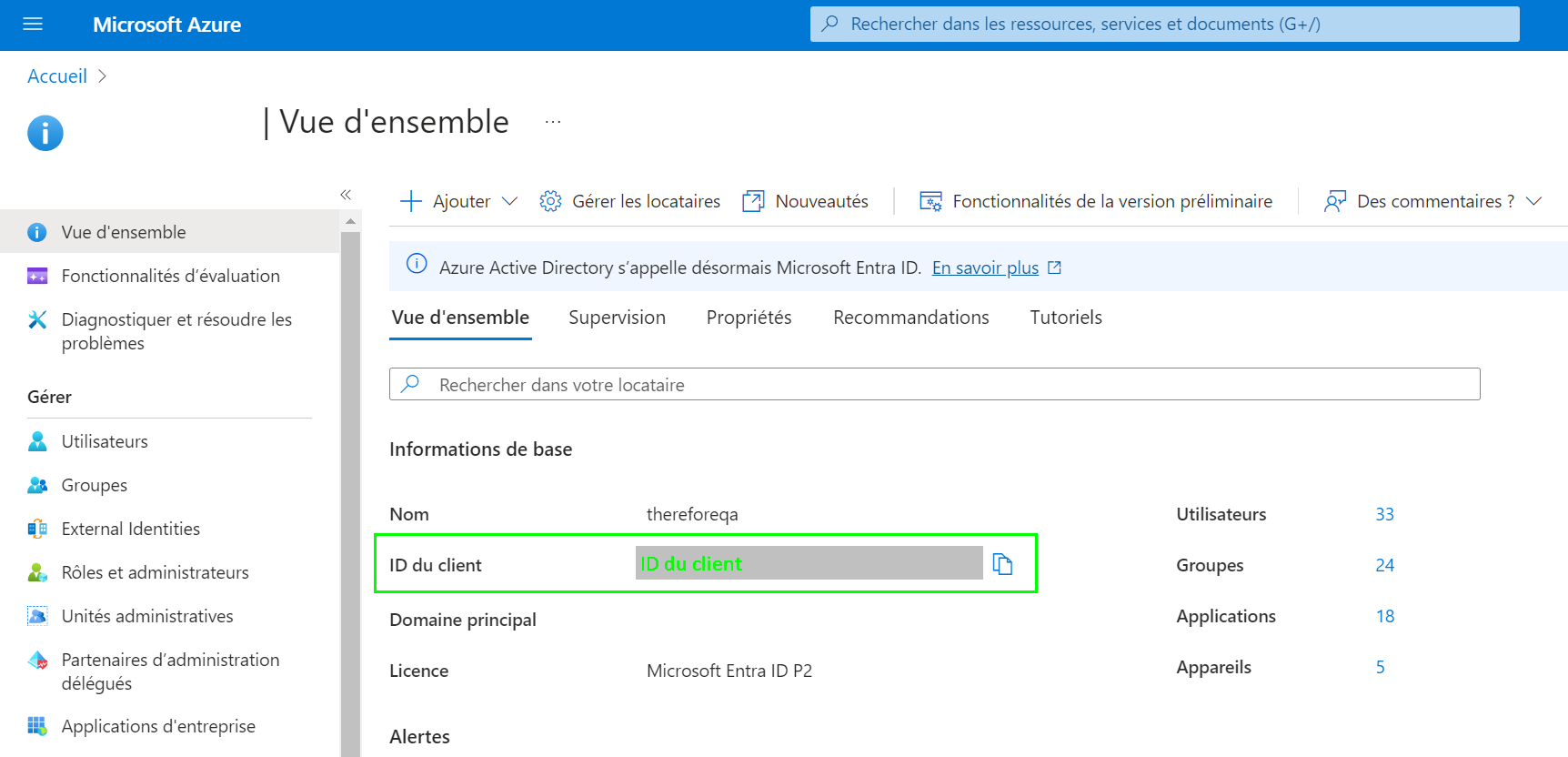Click the info icon in the Entra ID banner
Image resolution: width=1568 pixels, height=757 pixels.
pos(417,264)
